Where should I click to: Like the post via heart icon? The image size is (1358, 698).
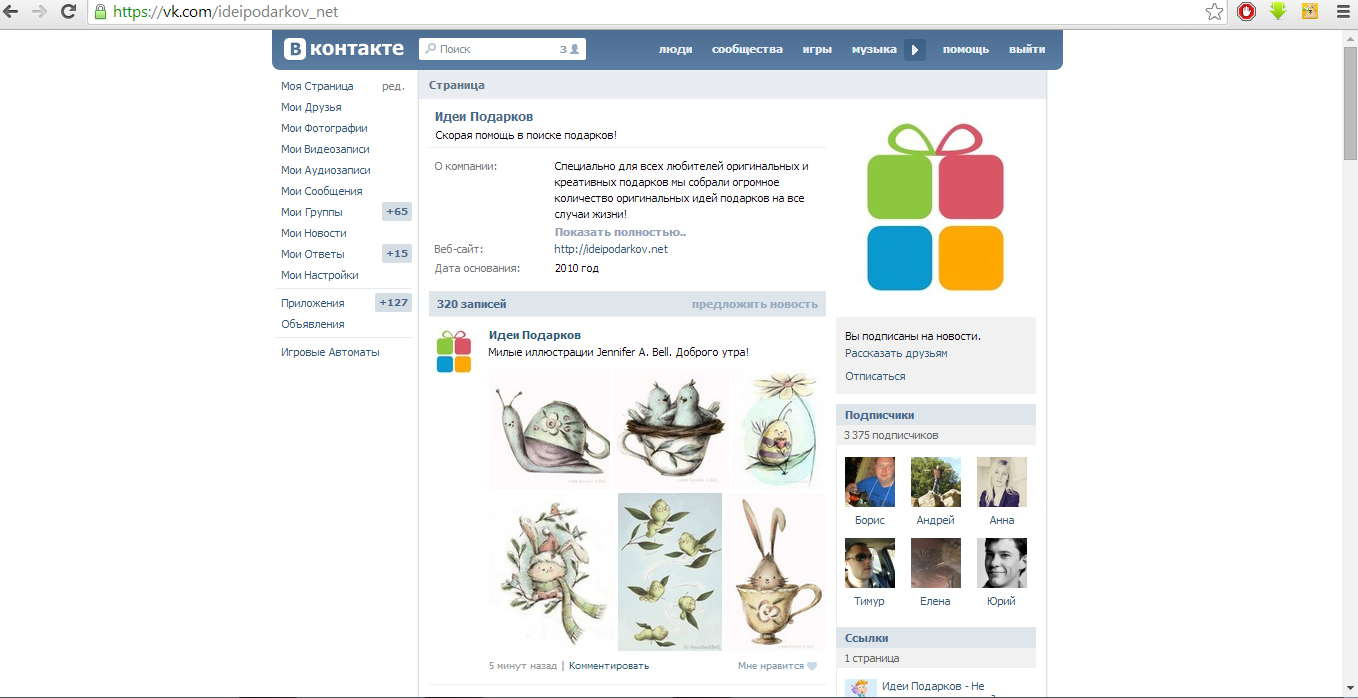tap(812, 666)
